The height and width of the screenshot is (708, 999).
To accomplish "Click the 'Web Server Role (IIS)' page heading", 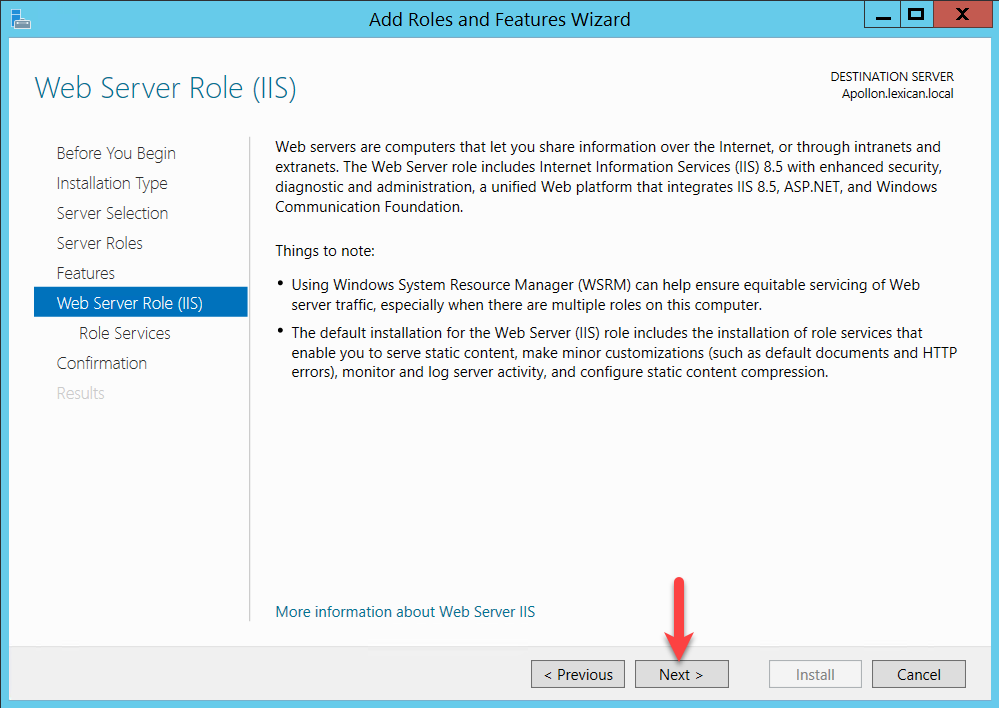I will 166,88.
